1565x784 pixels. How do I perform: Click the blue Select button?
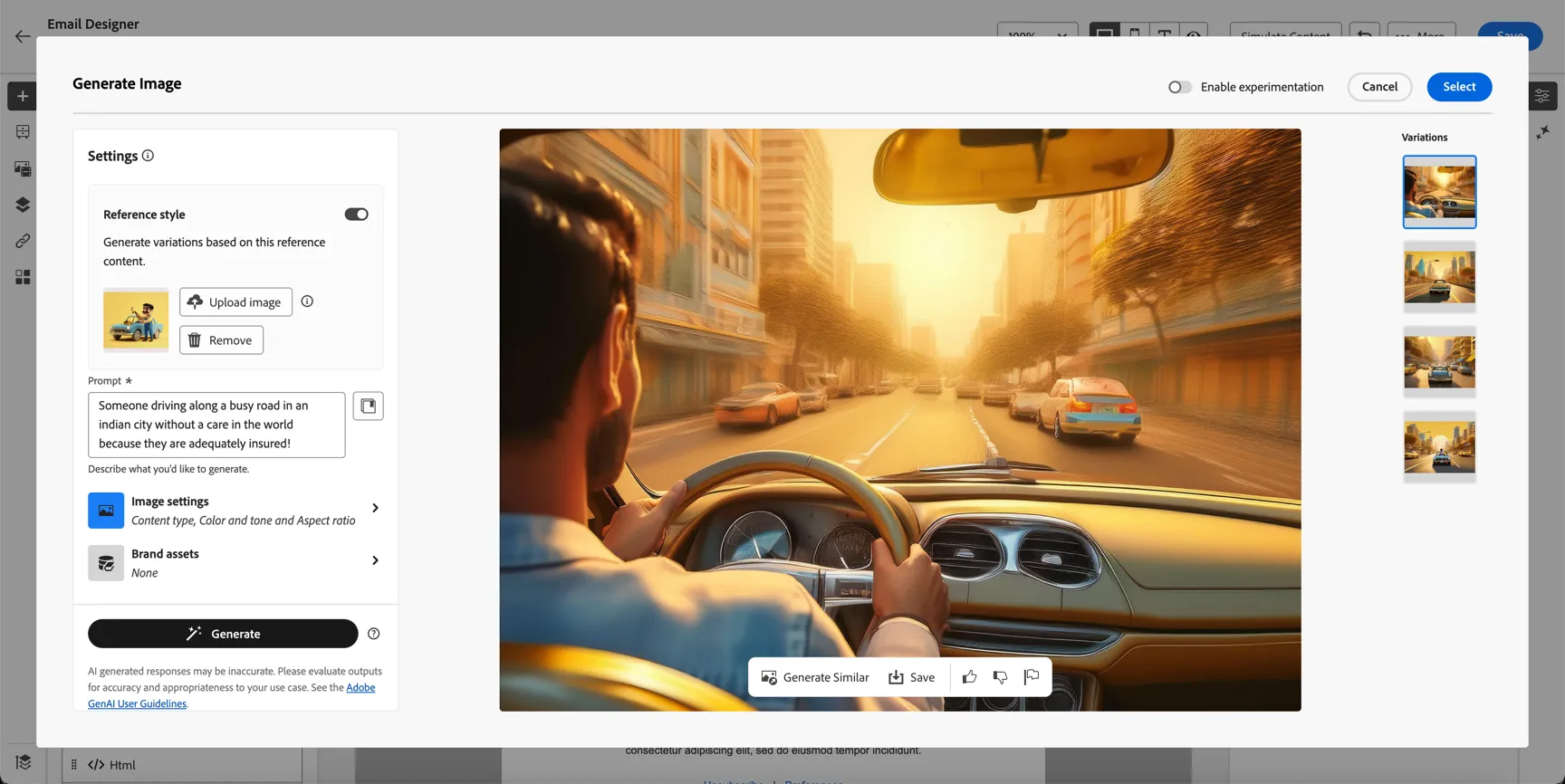[1459, 87]
